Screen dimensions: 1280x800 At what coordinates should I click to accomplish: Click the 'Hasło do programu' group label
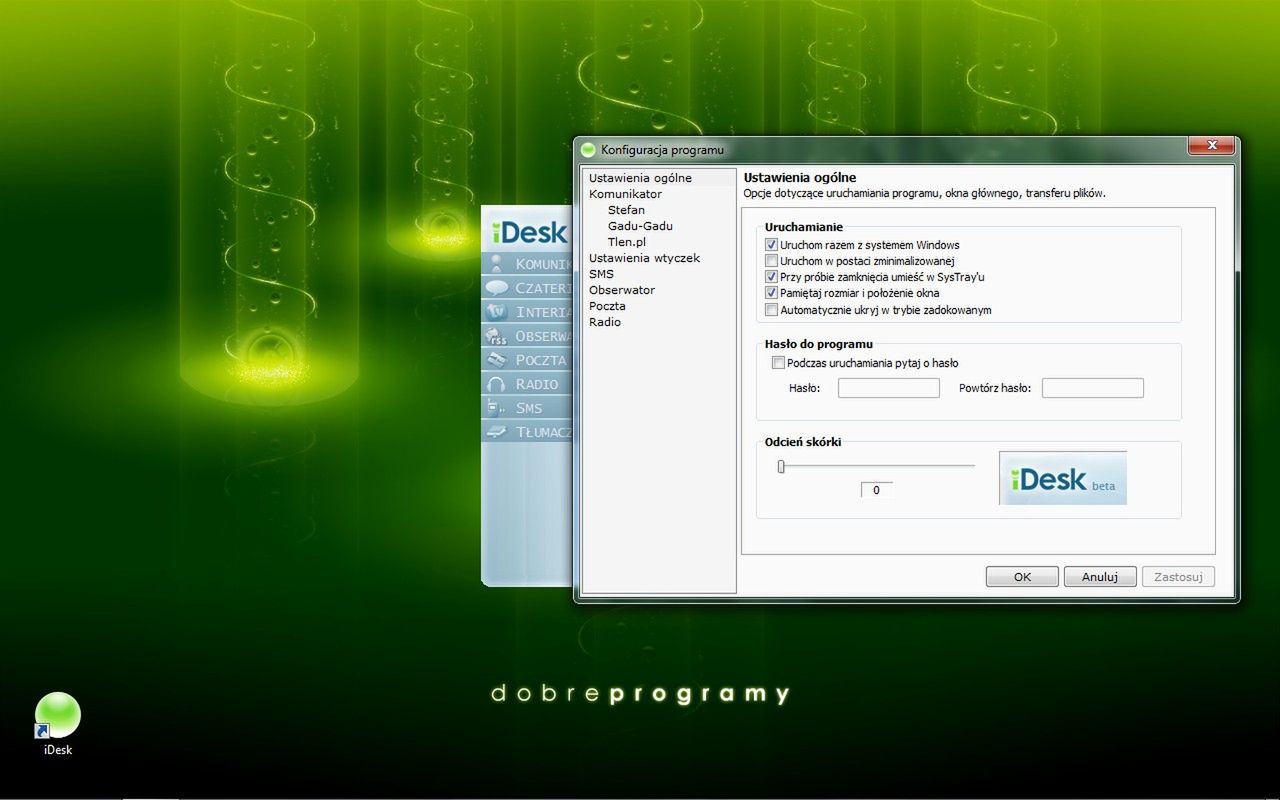819,344
